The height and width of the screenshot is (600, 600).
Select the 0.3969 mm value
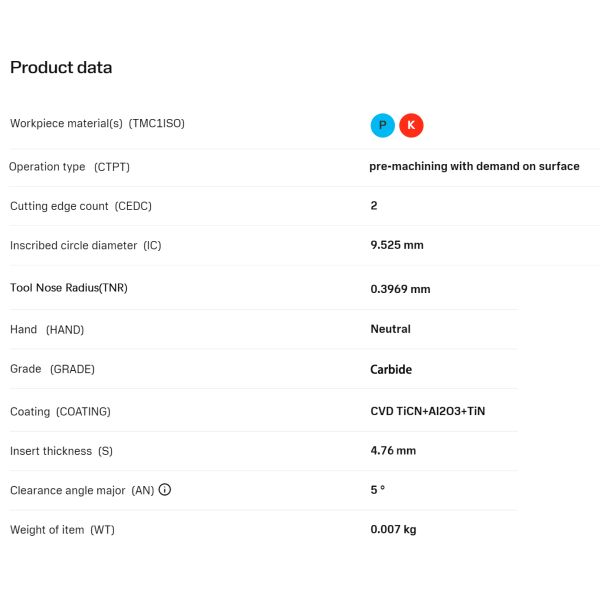coord(400,289)
